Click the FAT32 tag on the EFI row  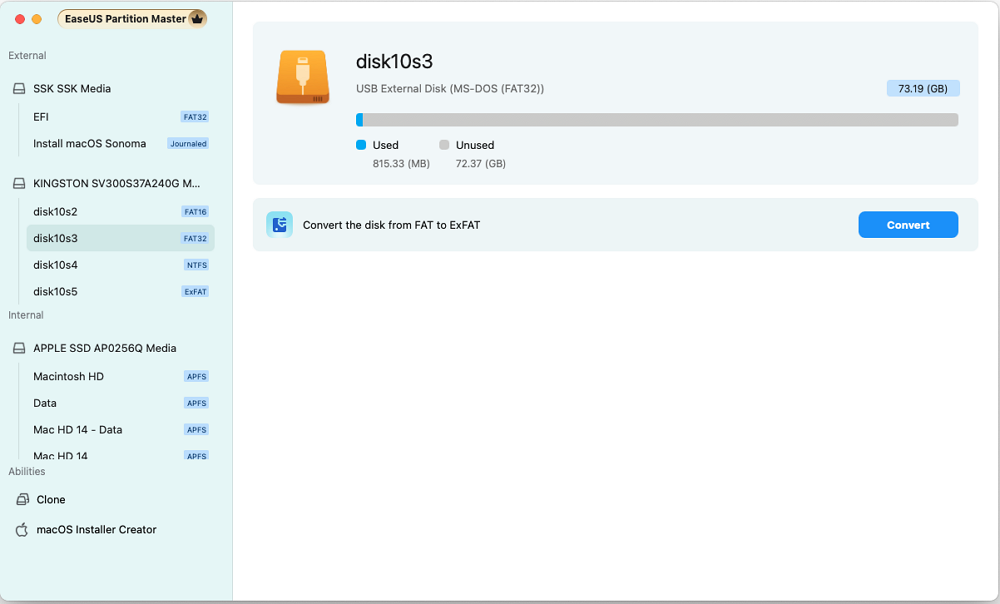[x=195, y=117]
